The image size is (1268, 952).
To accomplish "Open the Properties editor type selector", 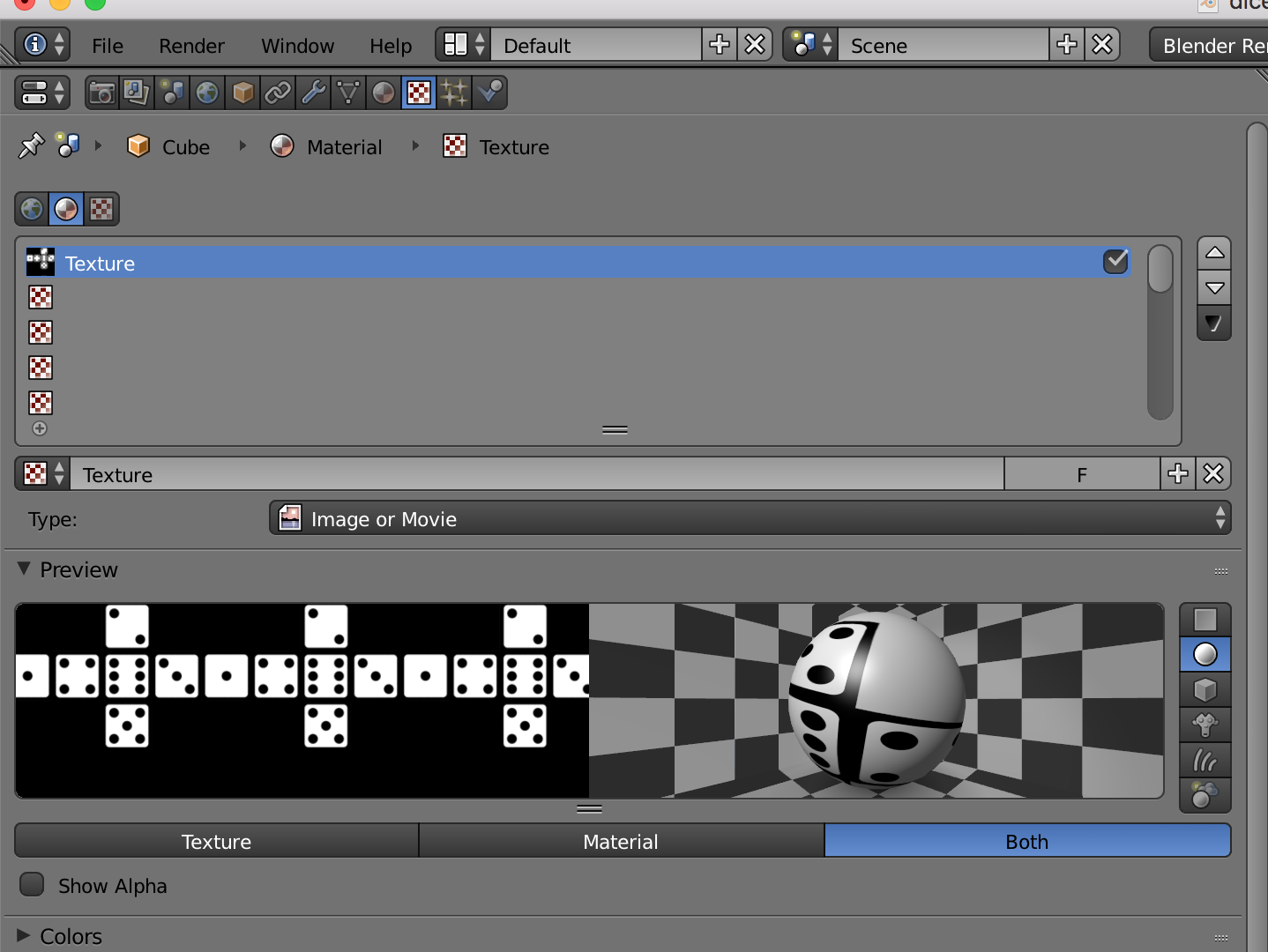I will click(43, 93).
